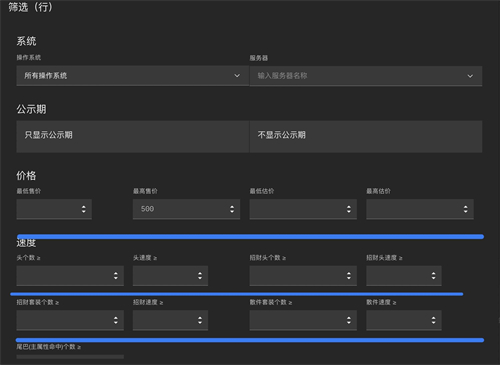Focus the 最低估价 number field
500x365 pixels.
pos(303,209)
